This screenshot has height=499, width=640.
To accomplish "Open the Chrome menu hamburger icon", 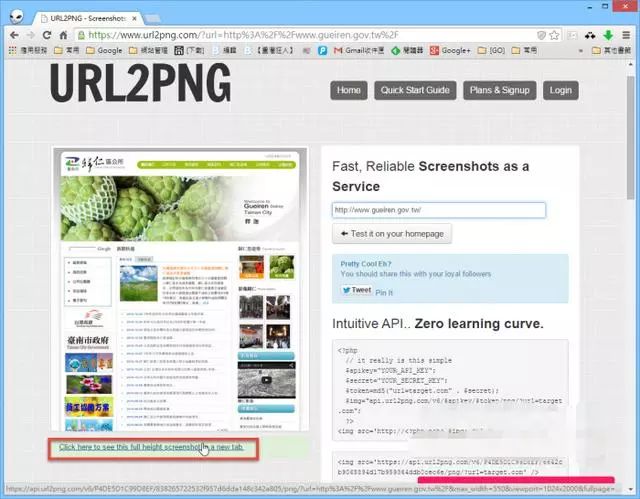I will pyautogui.click(x=627, y=33).
